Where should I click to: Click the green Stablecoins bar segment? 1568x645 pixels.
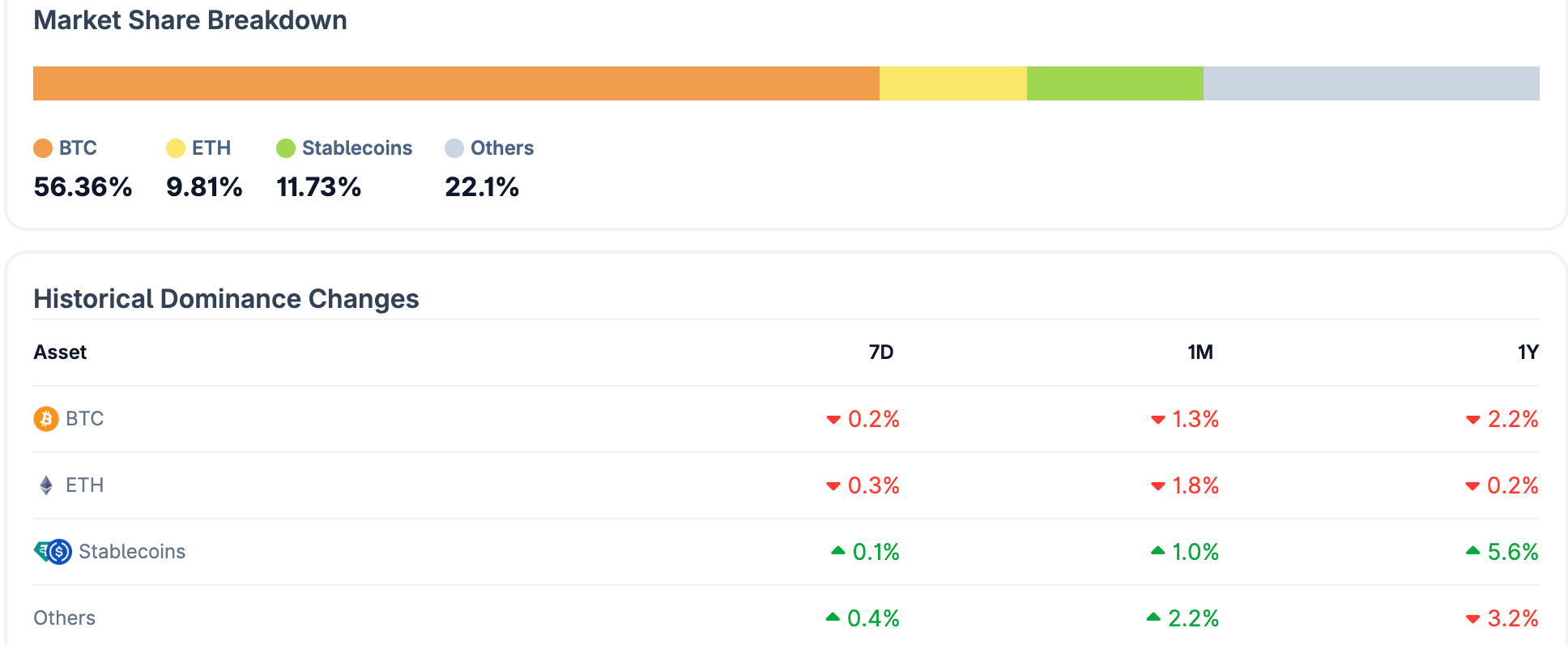[x=1114, y=83]
